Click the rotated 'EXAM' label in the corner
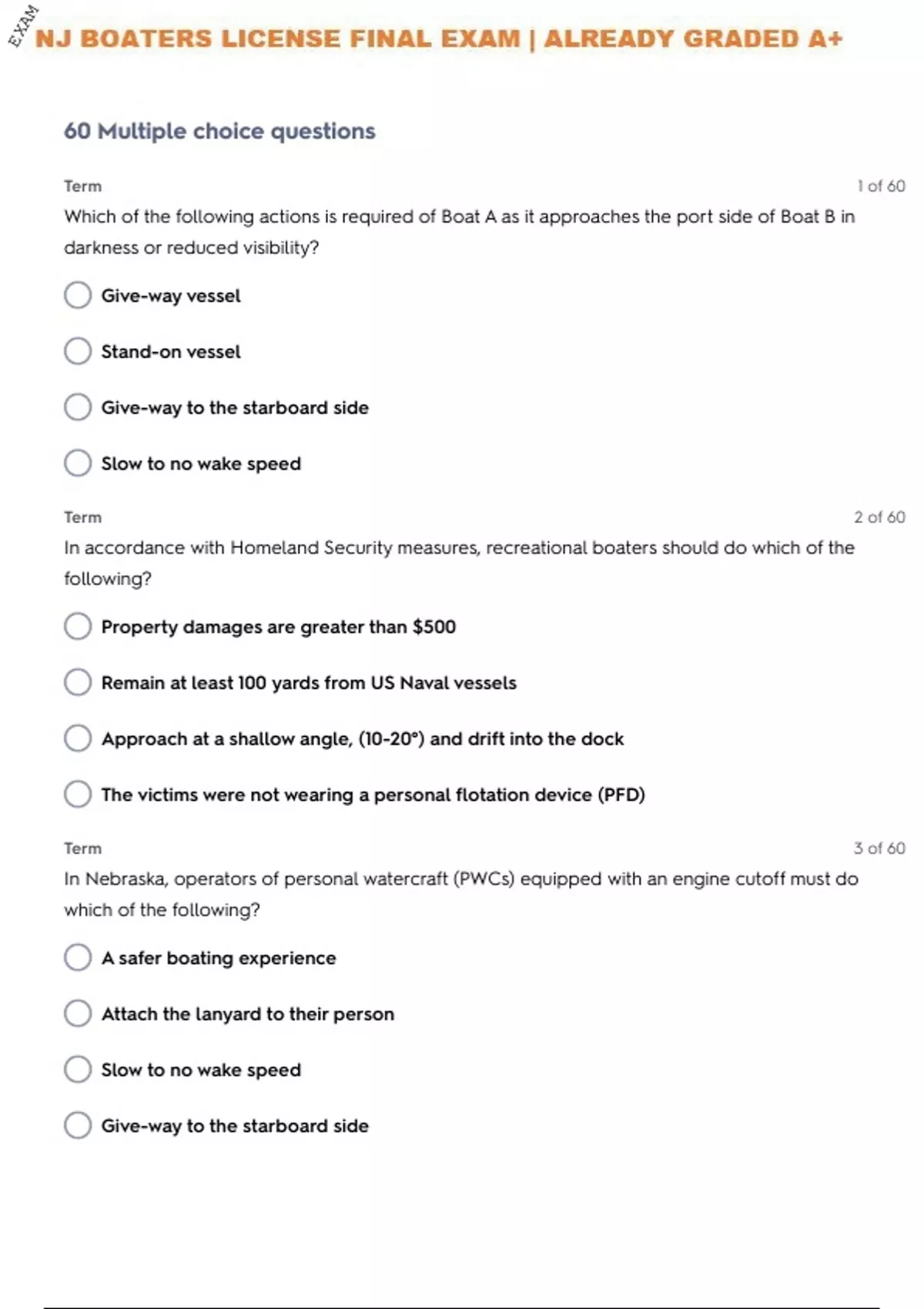Image resolution: width=924 pixels, height=1309 pixels. point(23,26)
